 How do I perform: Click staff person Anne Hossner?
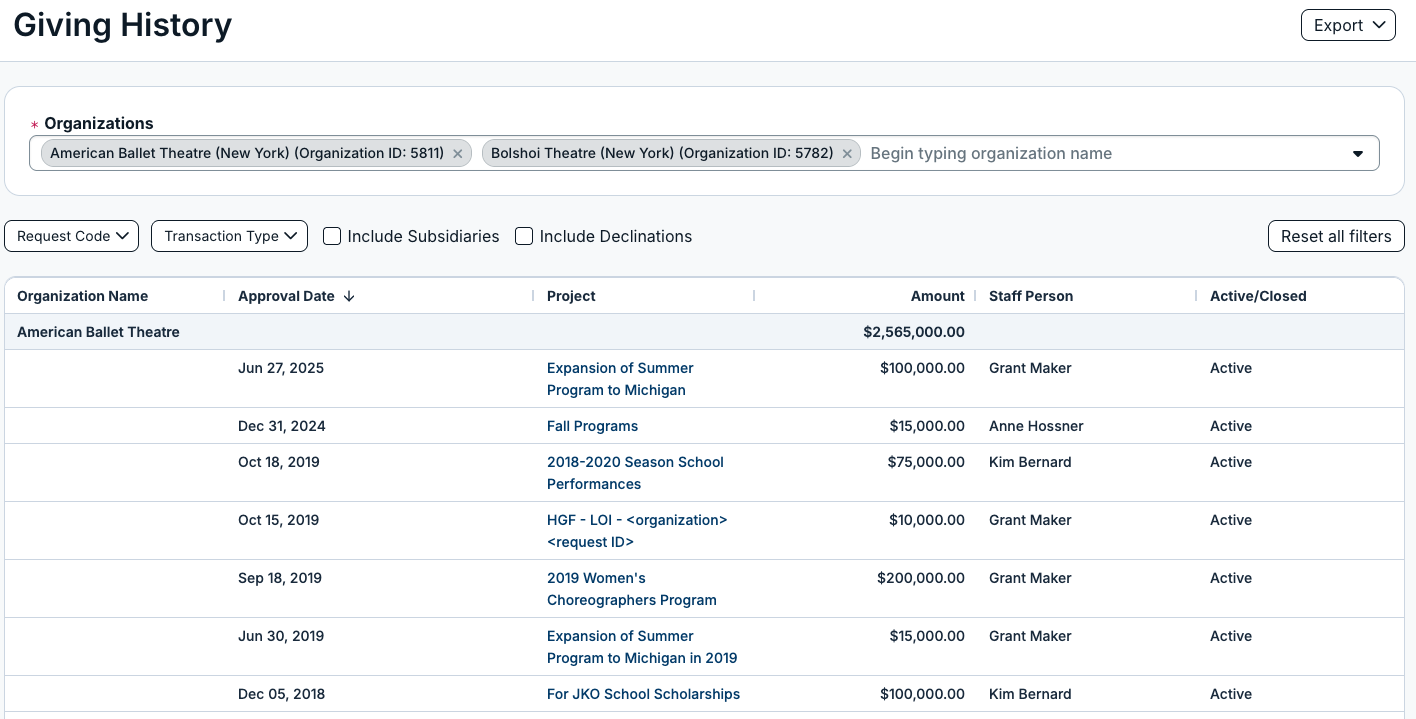(x=1036, y=426)
